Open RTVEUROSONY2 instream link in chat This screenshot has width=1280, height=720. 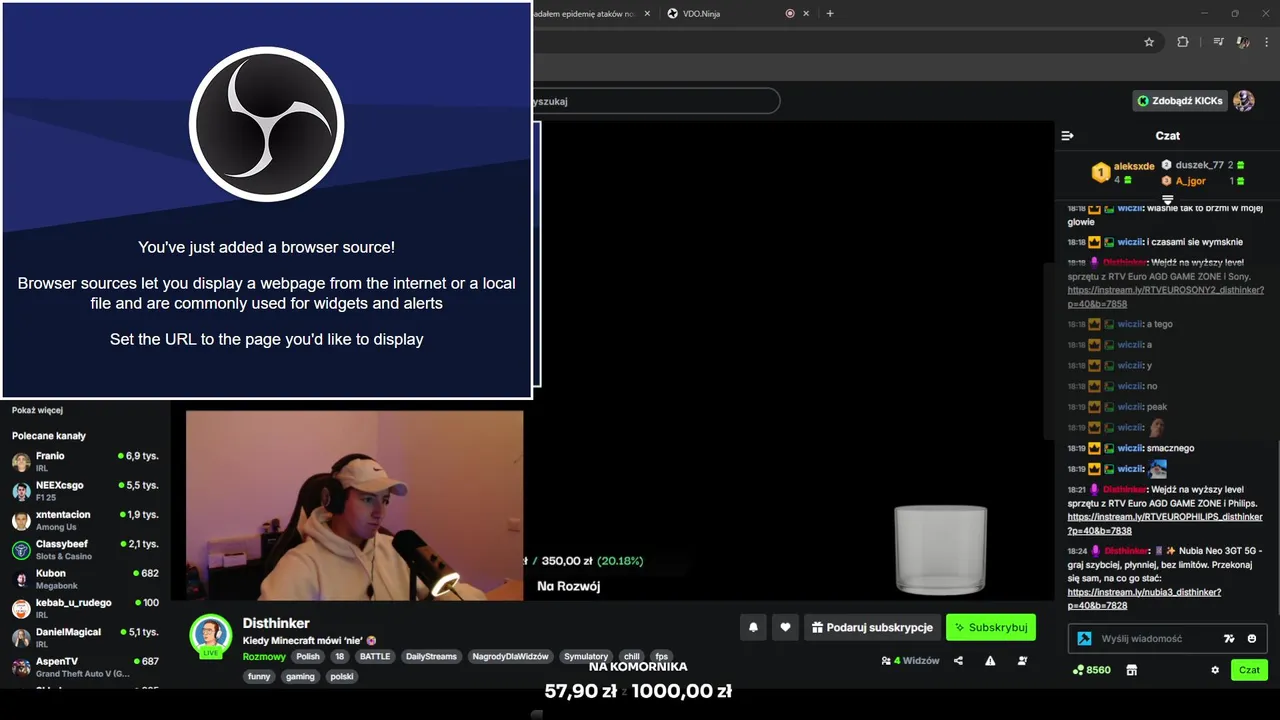click(1165, 297)
